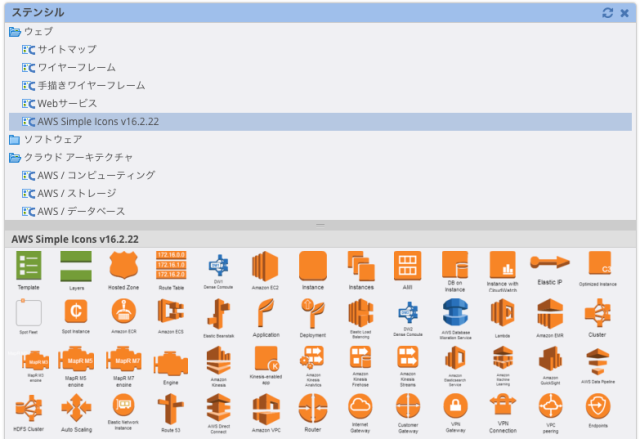
Task: Select the Lambda icon
Action: pos(502,314)
